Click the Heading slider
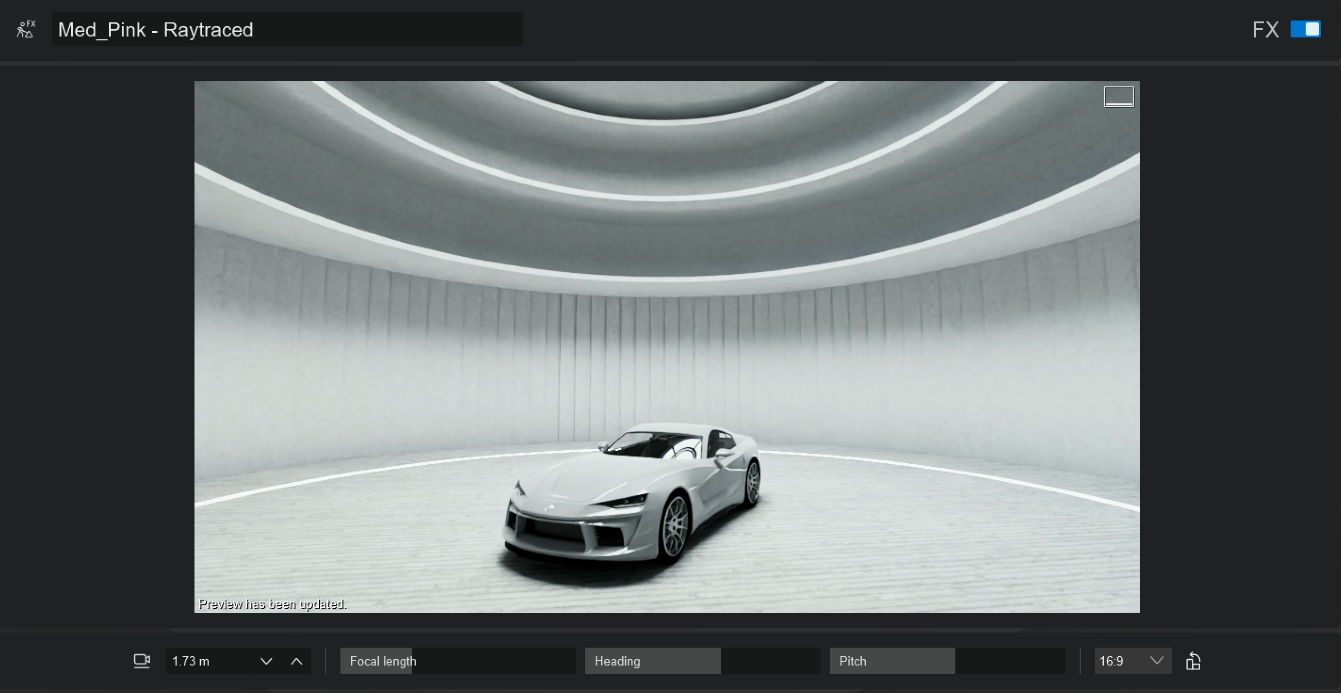 pos(702,661)
